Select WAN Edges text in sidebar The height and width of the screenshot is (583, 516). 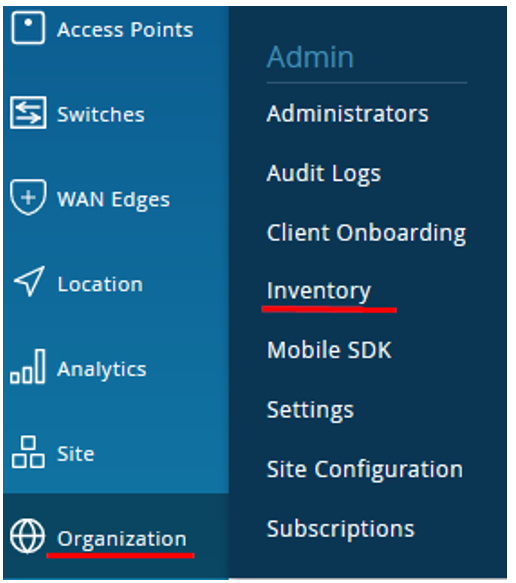pyautogui.click(x=113, y=200)
